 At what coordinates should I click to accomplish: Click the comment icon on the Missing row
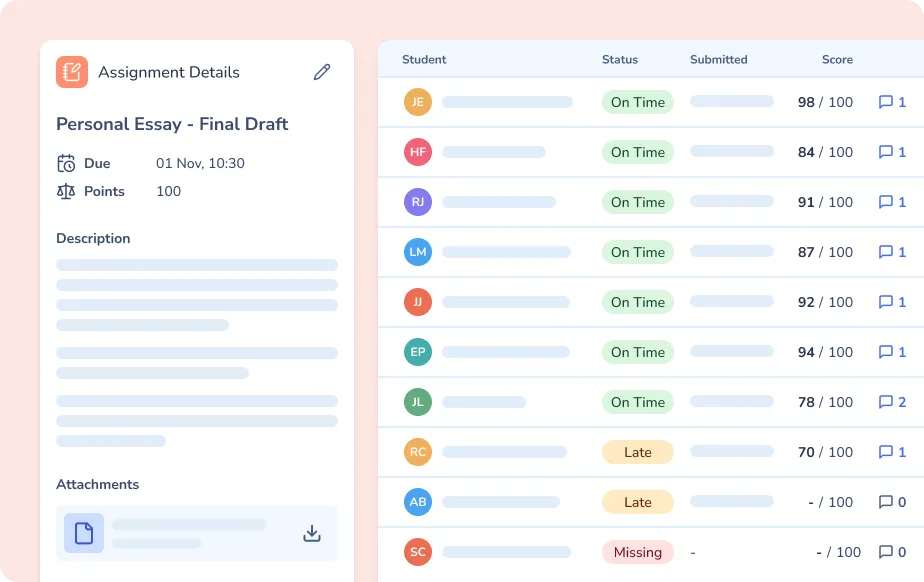888,552
